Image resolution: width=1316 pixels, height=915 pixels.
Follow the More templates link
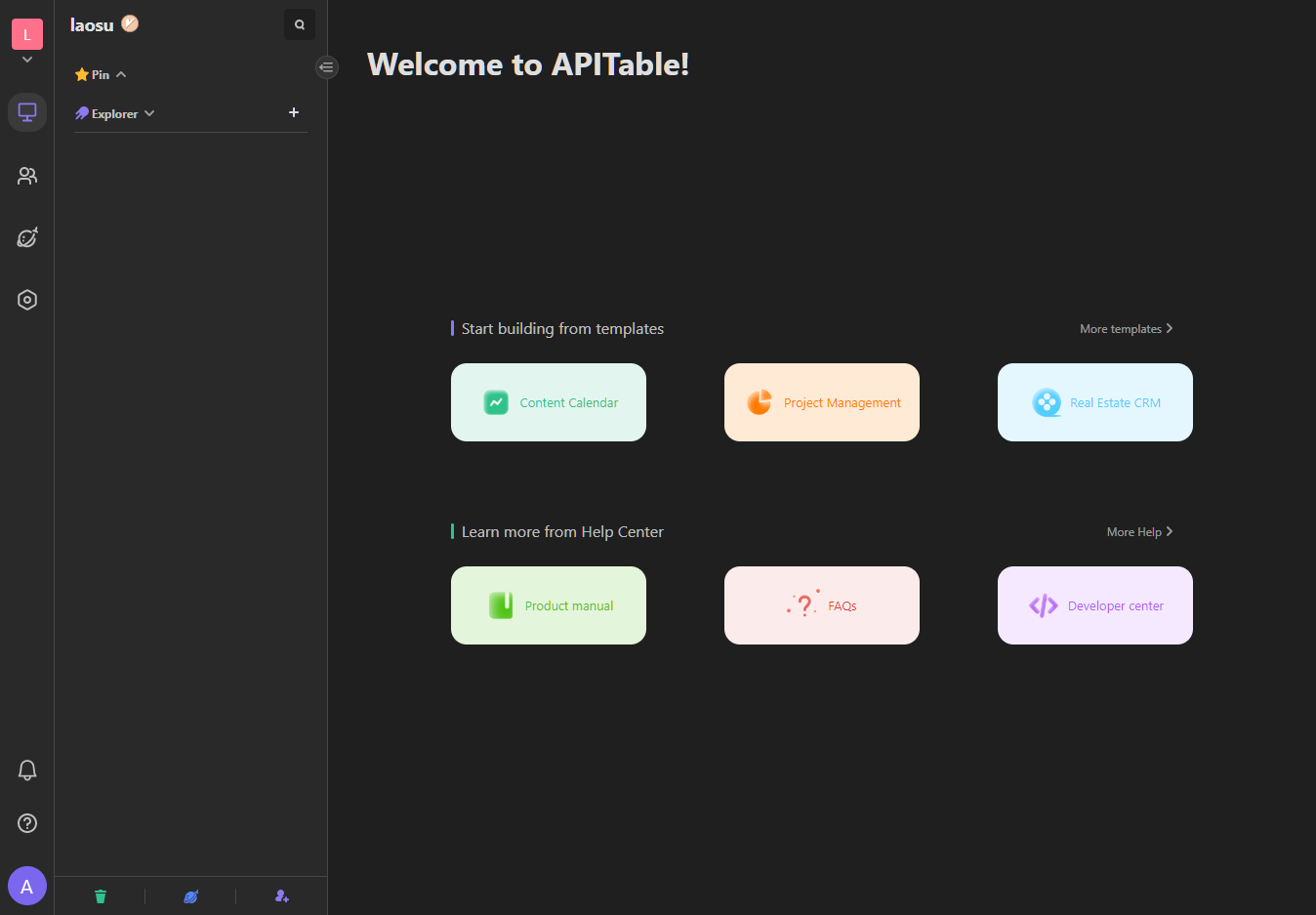pos(1127,329)
